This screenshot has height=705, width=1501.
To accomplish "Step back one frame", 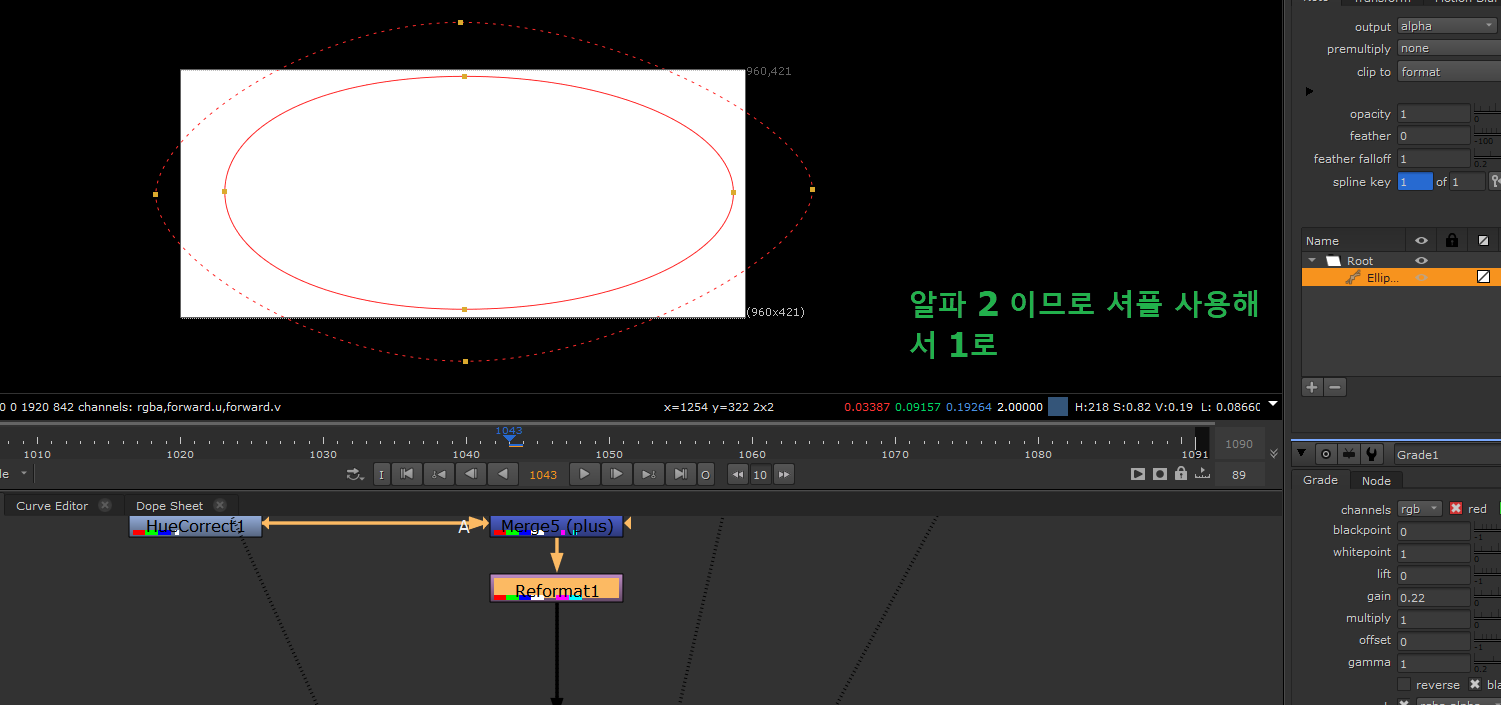I will click(470, 474).
